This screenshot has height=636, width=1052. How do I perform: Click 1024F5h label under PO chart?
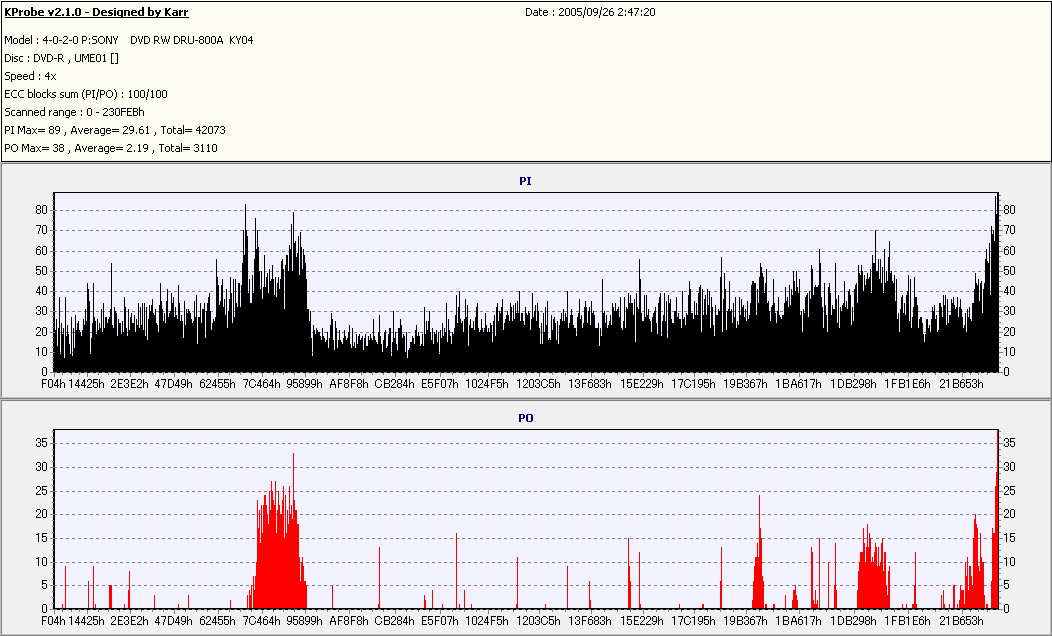487,621
